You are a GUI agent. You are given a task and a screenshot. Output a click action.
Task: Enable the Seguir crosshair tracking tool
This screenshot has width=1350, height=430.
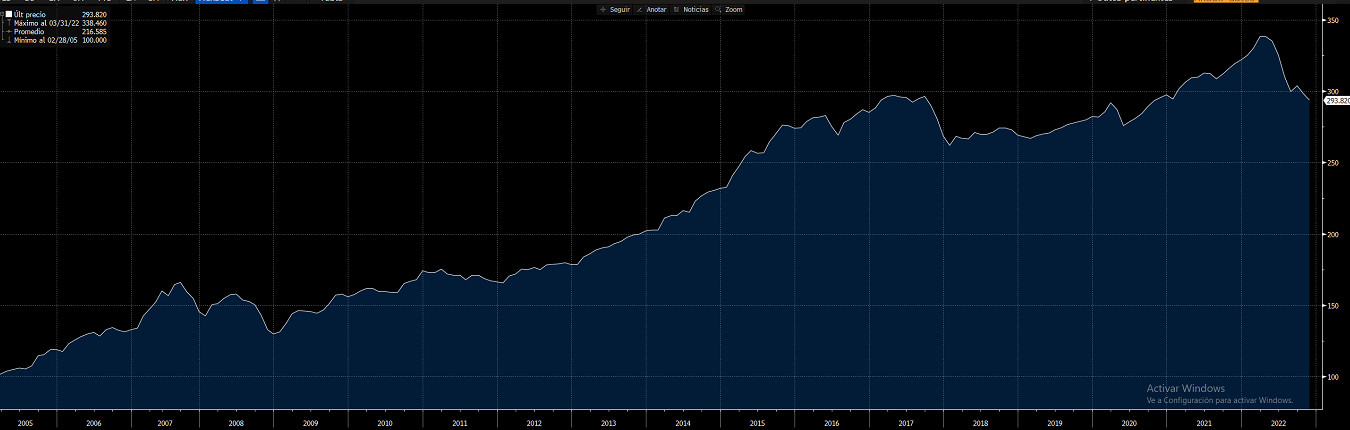pyautogui.click(x=615, y=9)
